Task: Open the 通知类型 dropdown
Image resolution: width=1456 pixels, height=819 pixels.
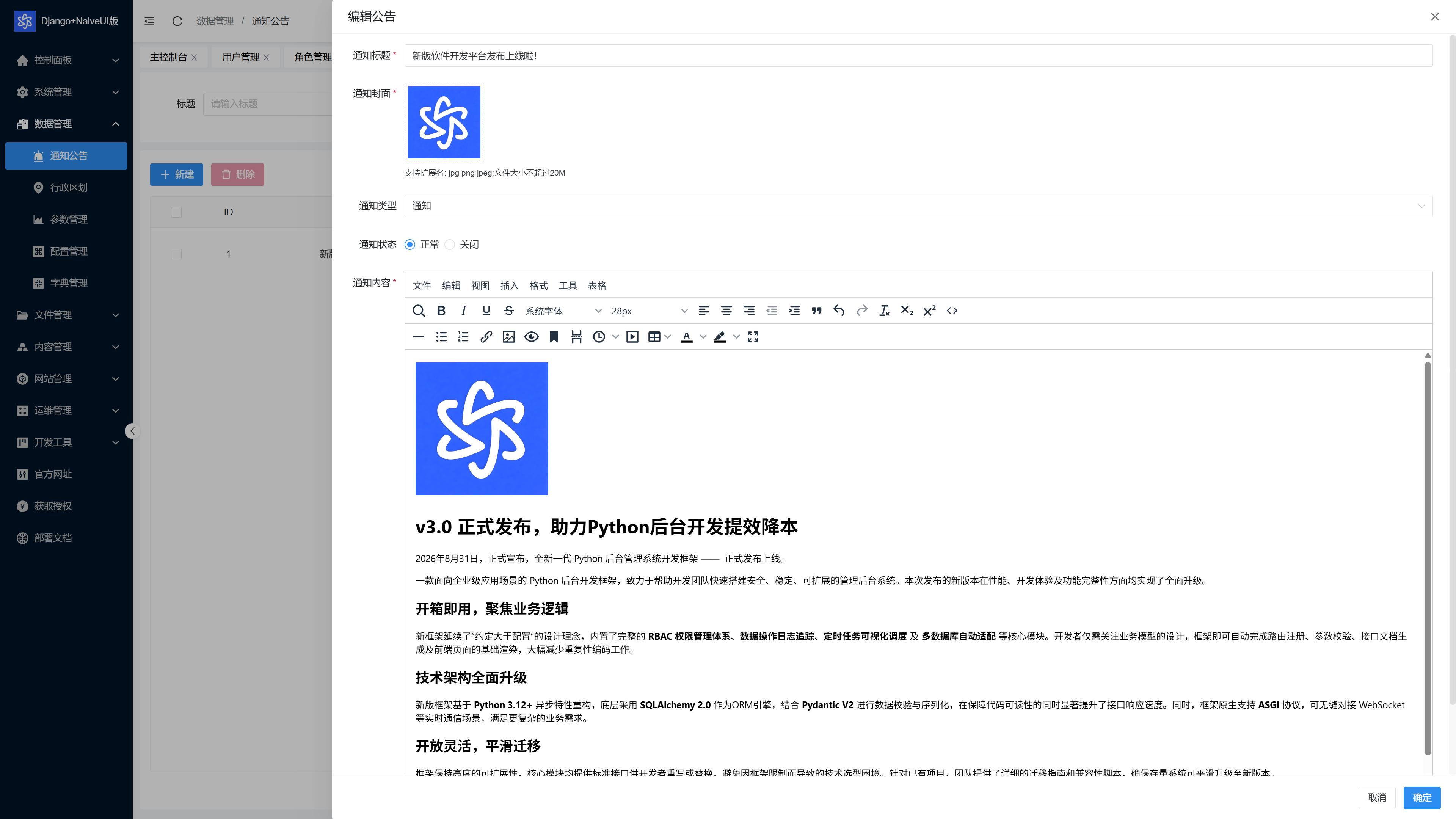Action: tap(918, 206)
